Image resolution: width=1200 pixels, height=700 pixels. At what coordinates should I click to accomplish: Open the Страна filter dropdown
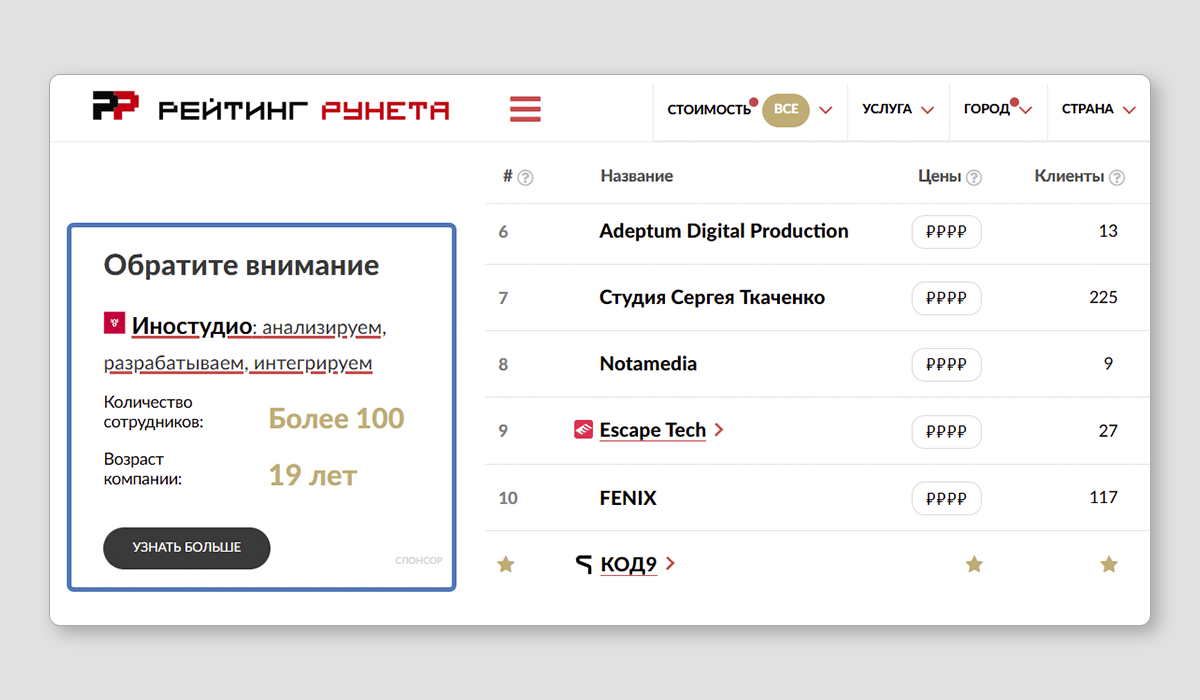[1098, 109]
